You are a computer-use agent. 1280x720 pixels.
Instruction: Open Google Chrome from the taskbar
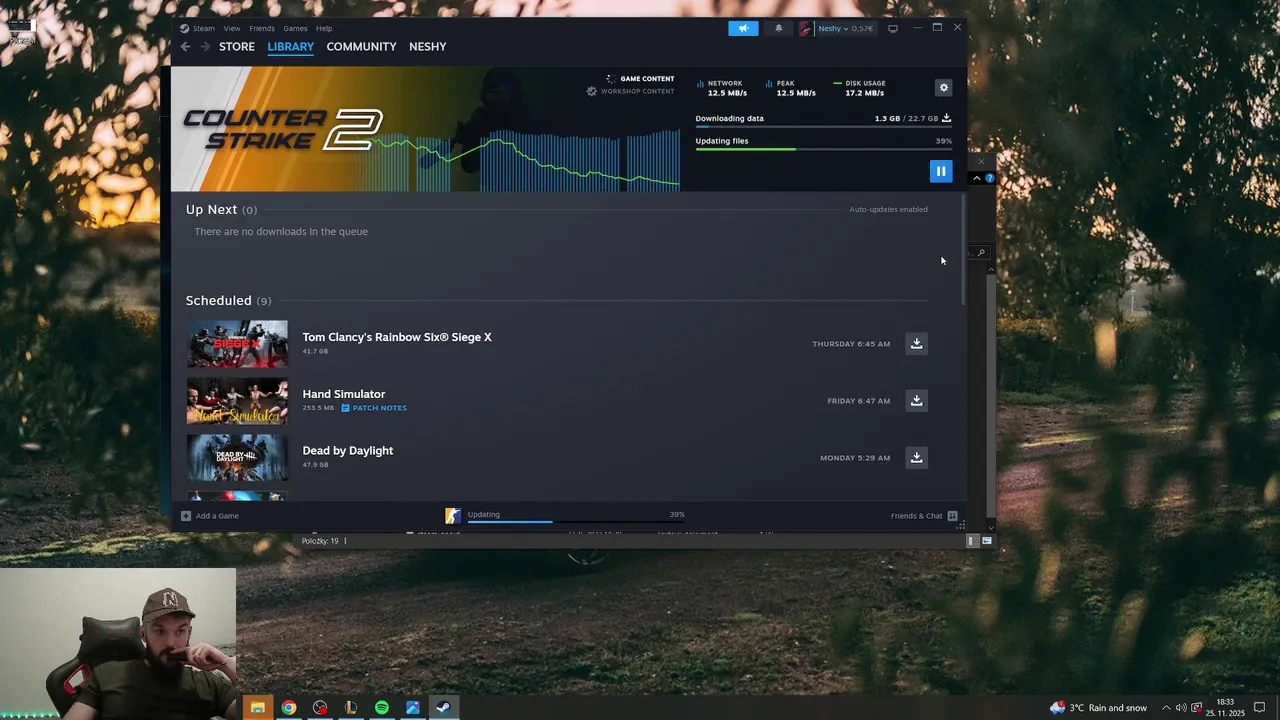pyautogui.click(x=288, y=708)
